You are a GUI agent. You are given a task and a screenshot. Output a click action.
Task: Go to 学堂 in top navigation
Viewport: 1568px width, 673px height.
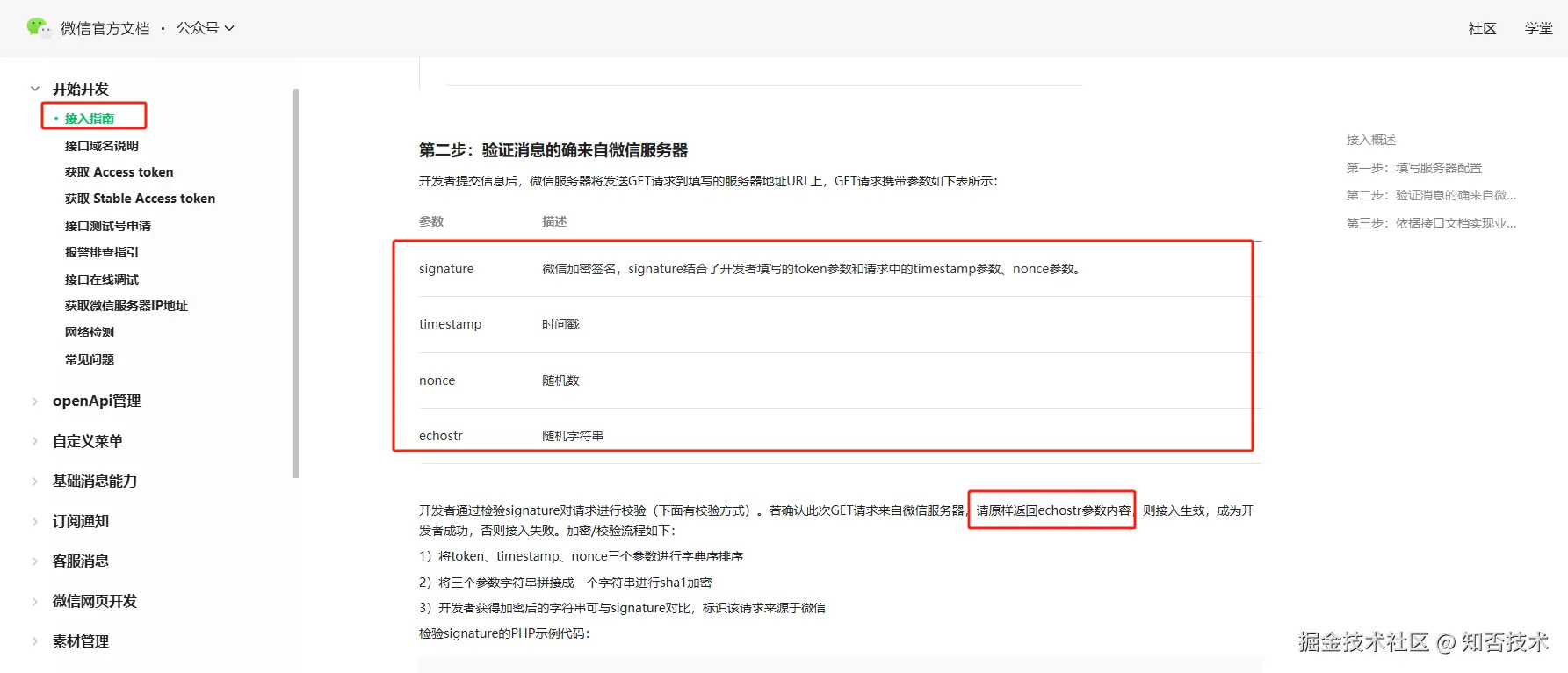click(1538, 28)
